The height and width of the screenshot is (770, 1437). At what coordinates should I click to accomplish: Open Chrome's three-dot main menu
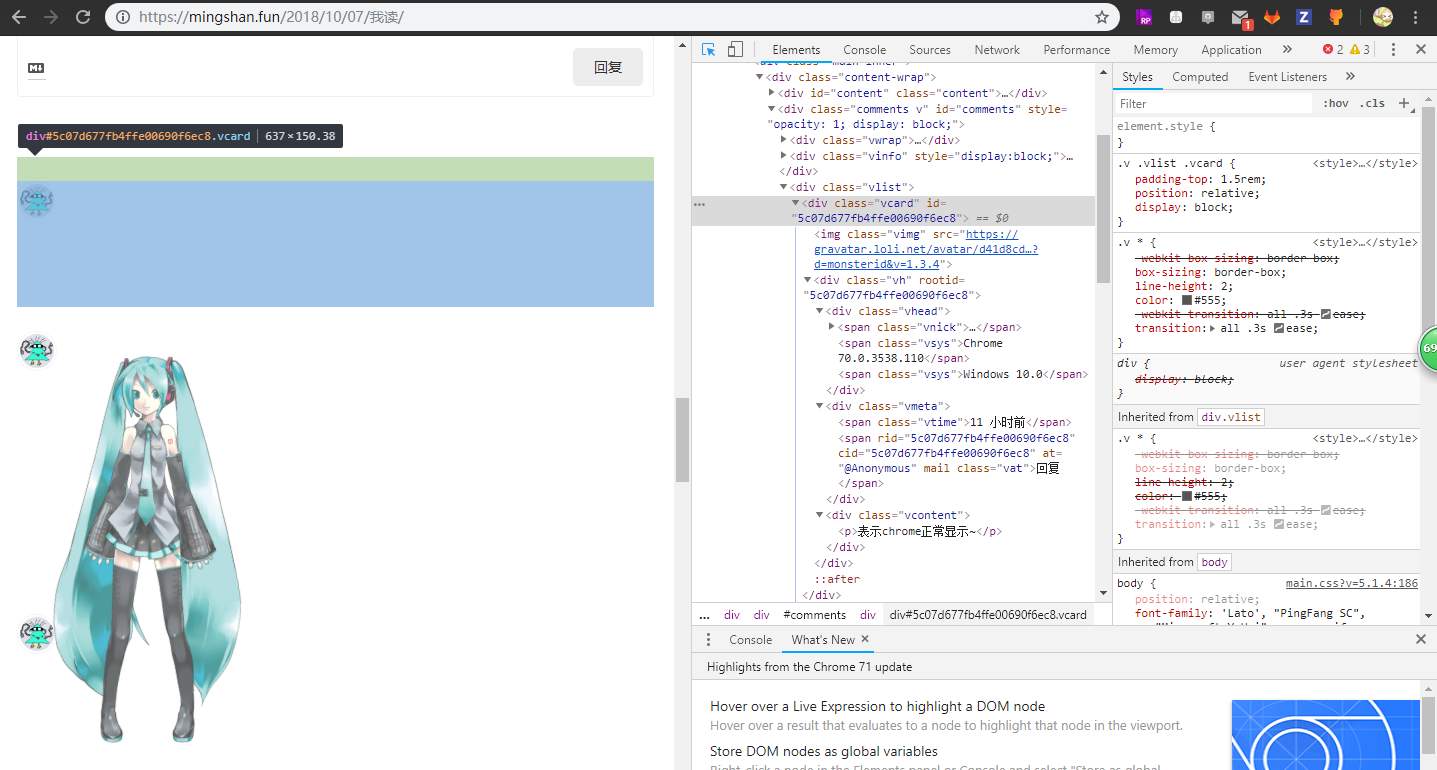click(1416, 17)
